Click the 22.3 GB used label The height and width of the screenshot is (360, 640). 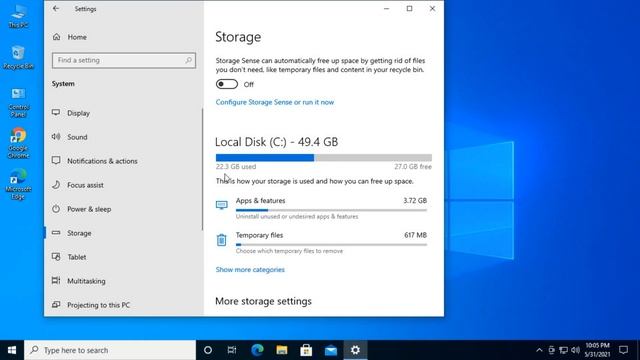pyautogui.click(x=236, y=167)
